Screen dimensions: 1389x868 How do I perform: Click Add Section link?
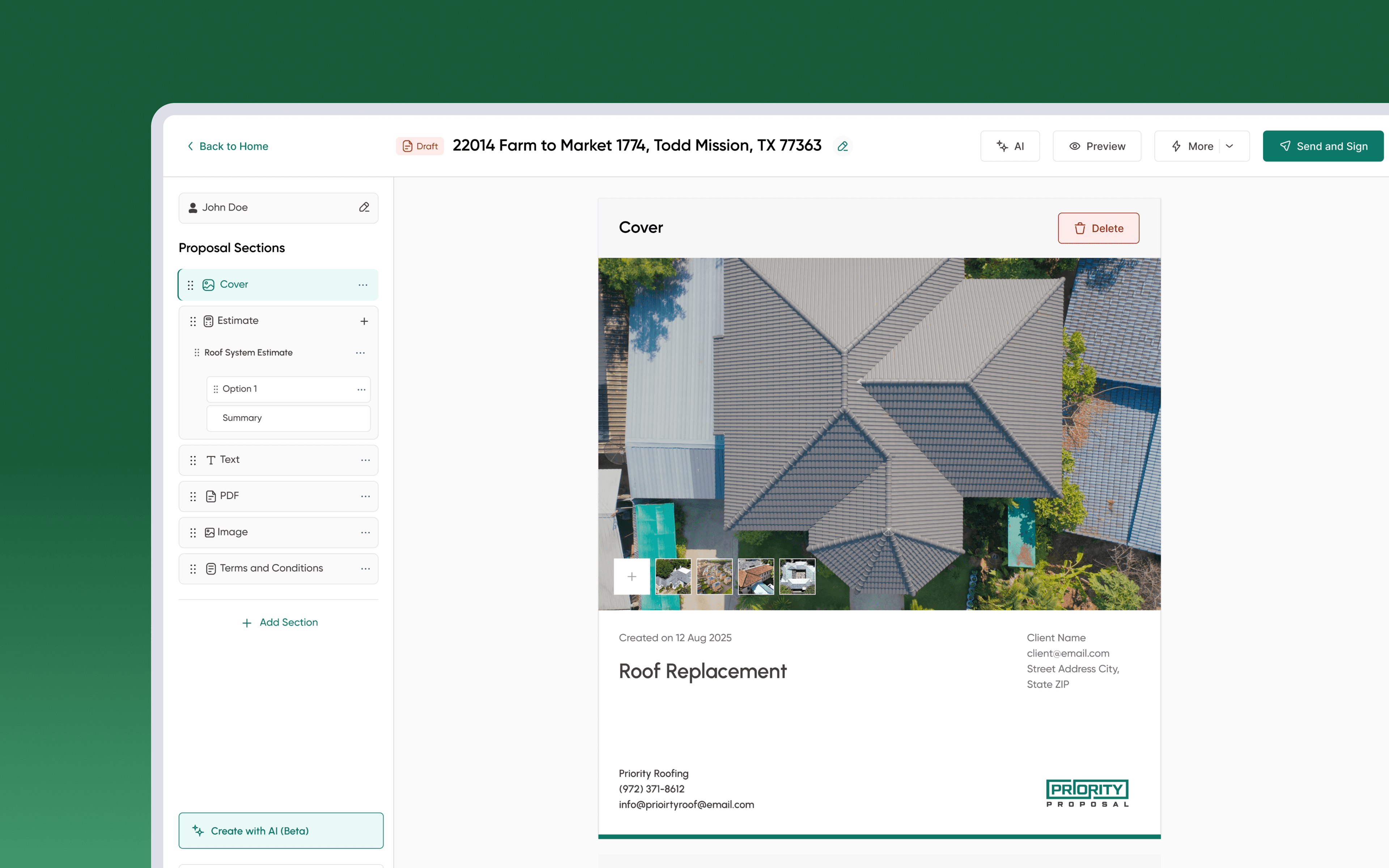pyautogui.click(x=280, y=622)
